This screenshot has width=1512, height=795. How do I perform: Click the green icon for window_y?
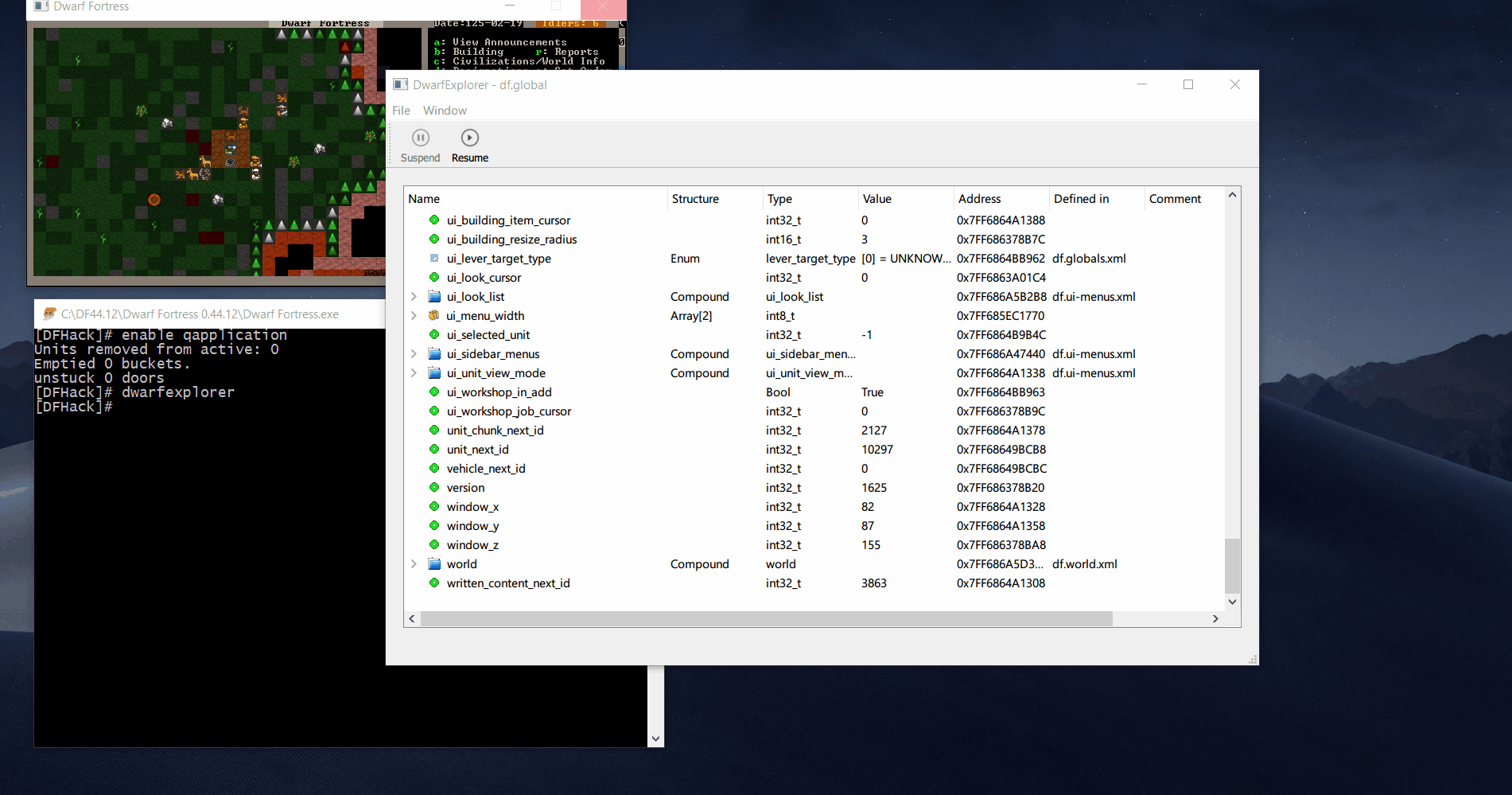[x=434, y=525]
